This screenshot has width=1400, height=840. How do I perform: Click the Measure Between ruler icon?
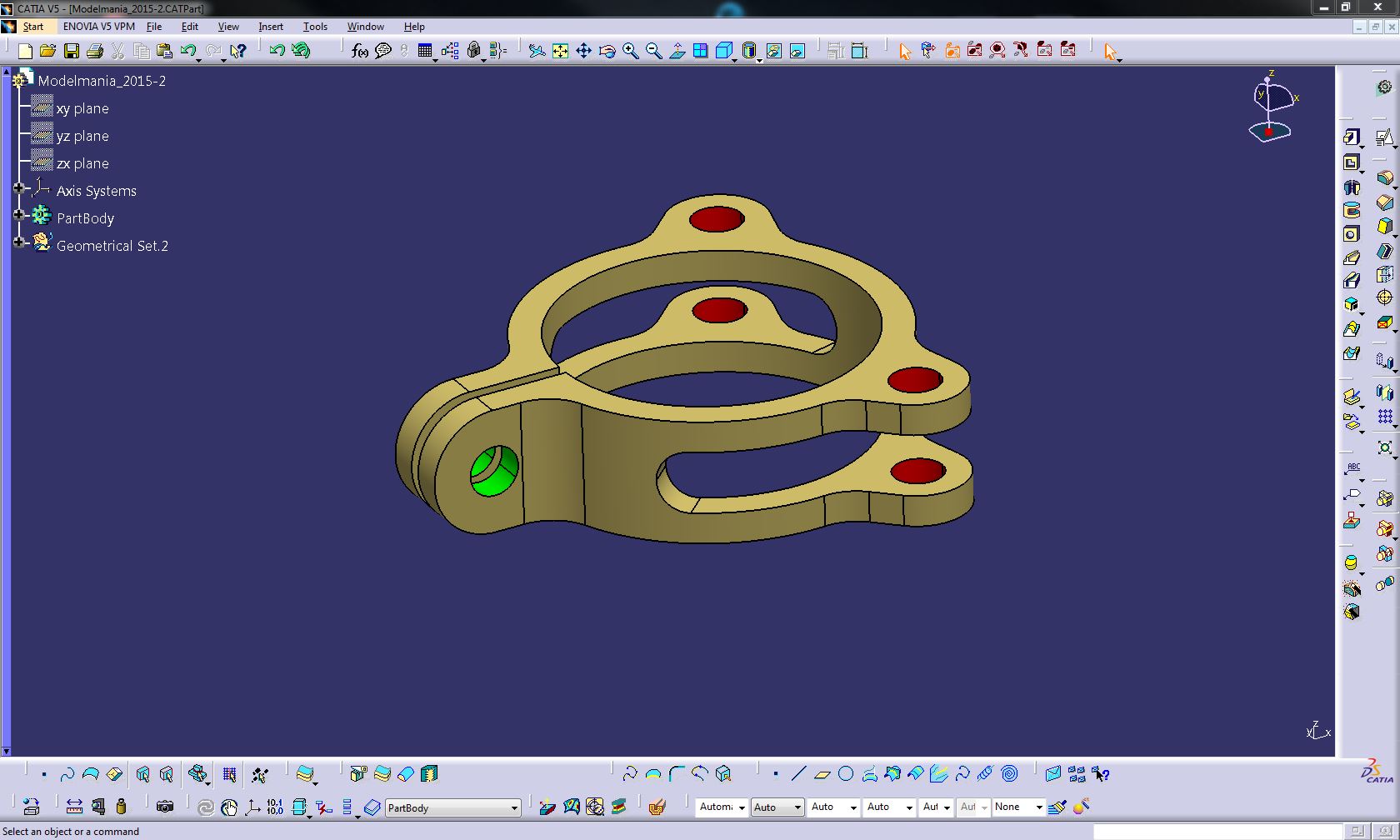tap(74, 807)
